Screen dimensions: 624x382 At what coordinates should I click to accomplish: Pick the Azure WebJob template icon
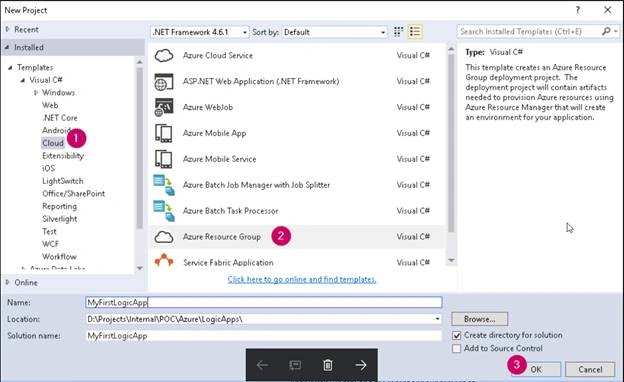click(164, 107)
